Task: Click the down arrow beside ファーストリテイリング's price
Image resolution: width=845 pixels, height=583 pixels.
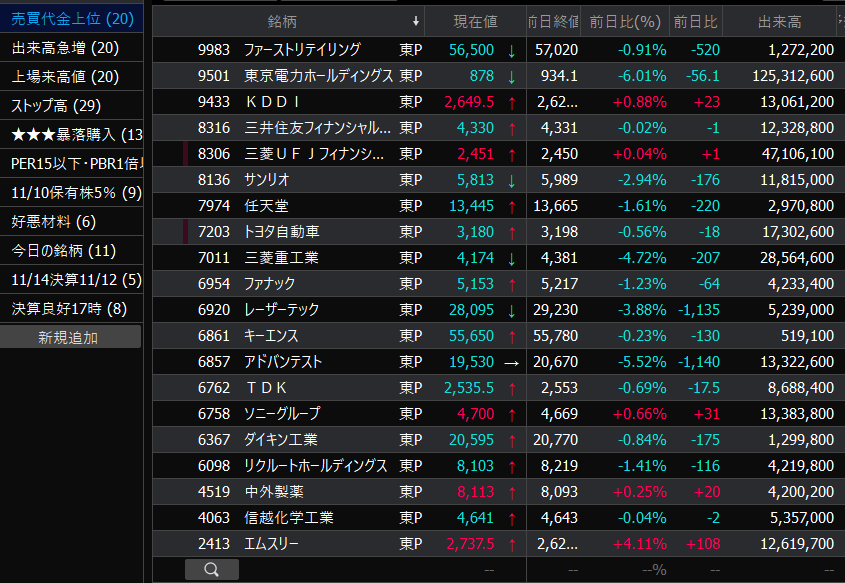Action: click(512, 50)
